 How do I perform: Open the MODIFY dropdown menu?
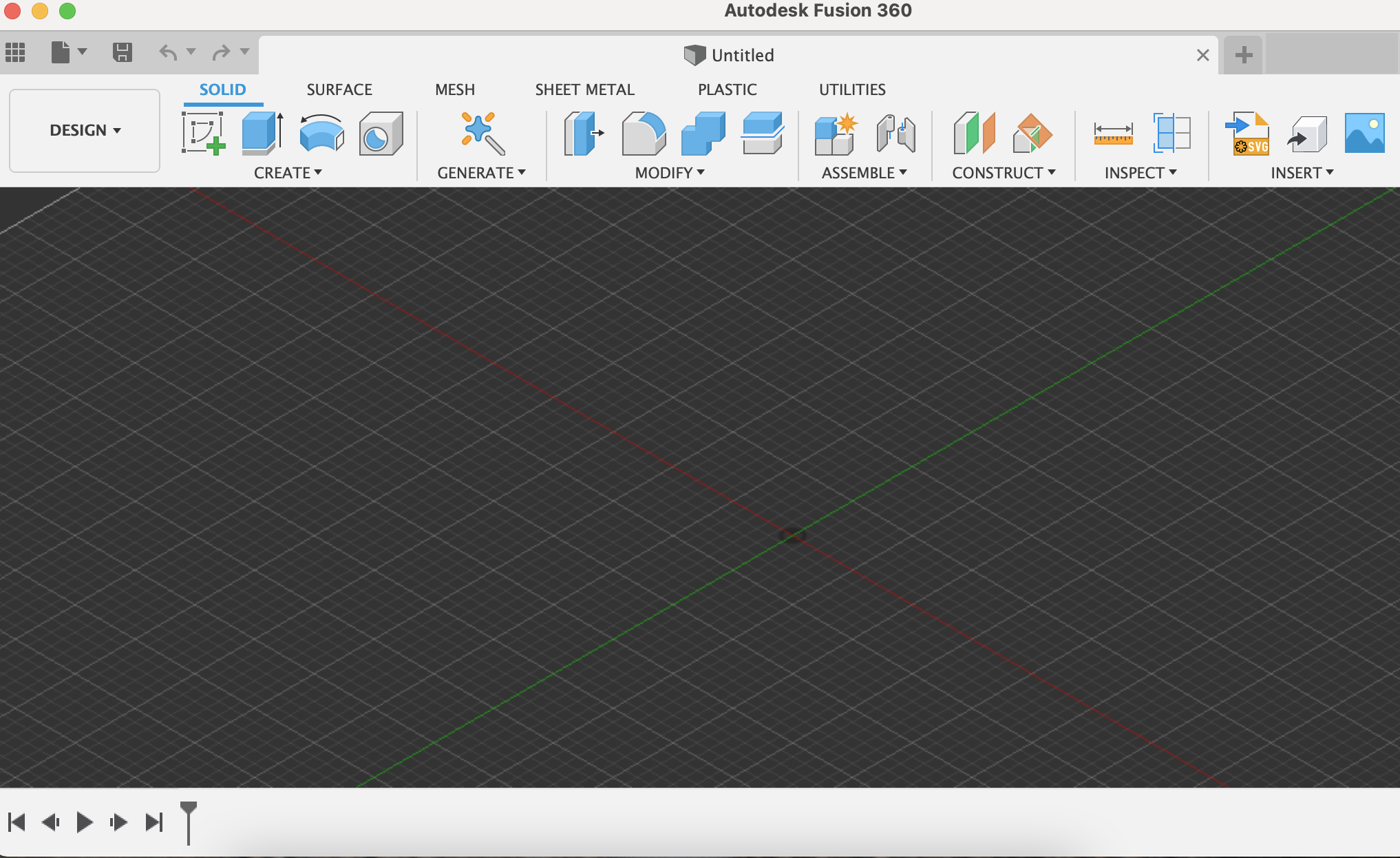click(669, 173)
